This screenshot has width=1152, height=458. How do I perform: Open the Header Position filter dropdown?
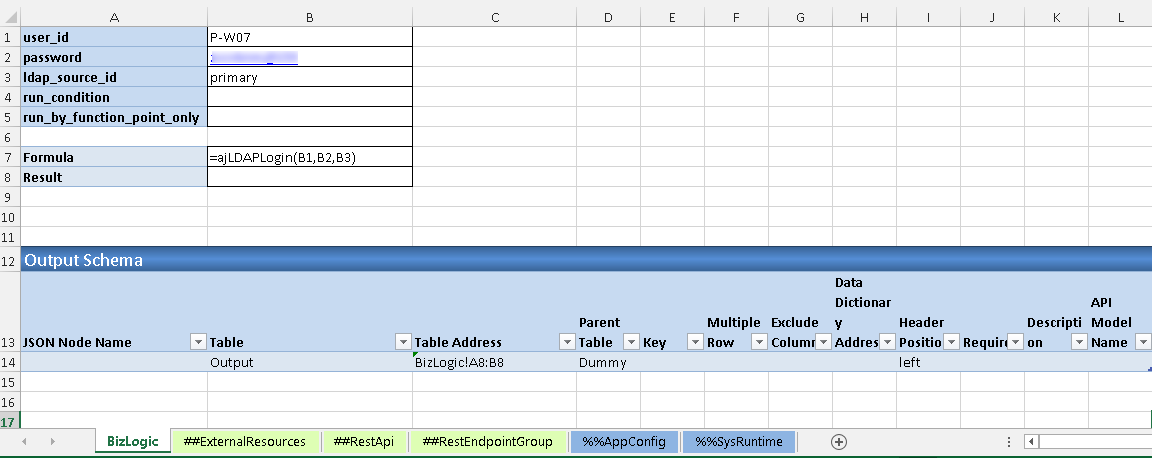pos(950,342)
